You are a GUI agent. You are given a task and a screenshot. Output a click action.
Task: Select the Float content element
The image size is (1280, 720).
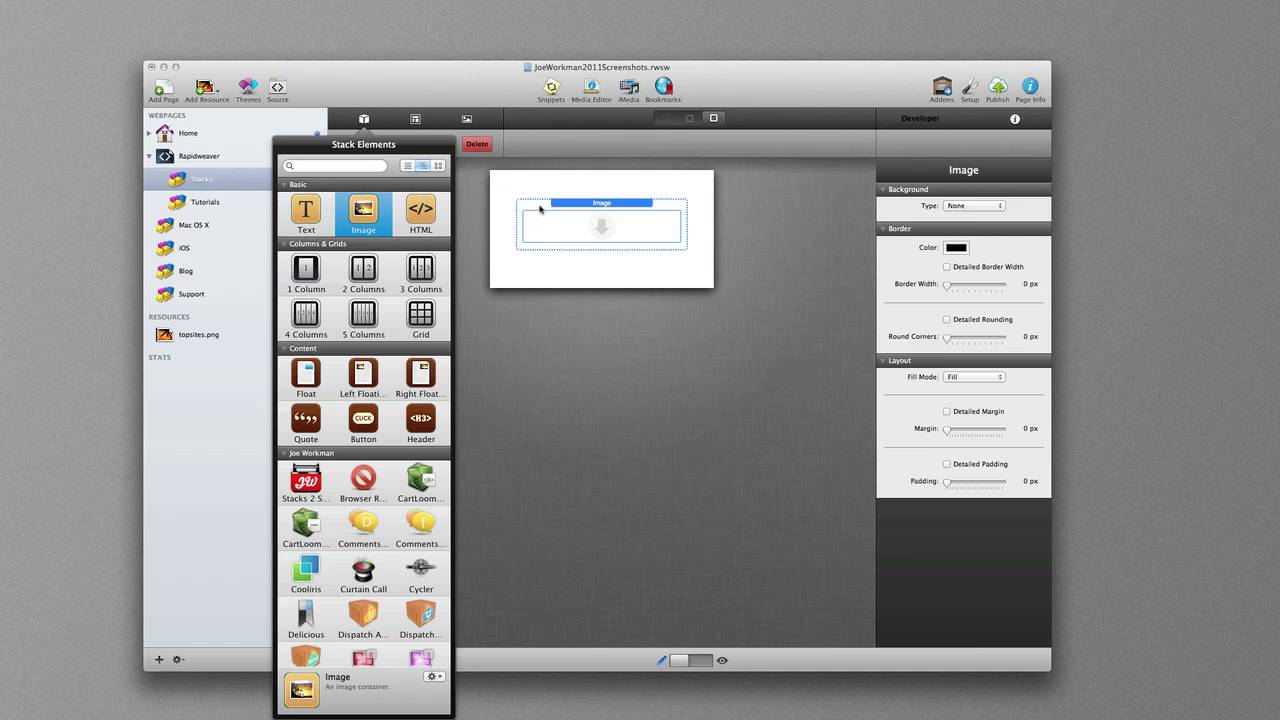pyautogui.click(x=306, y=378)
